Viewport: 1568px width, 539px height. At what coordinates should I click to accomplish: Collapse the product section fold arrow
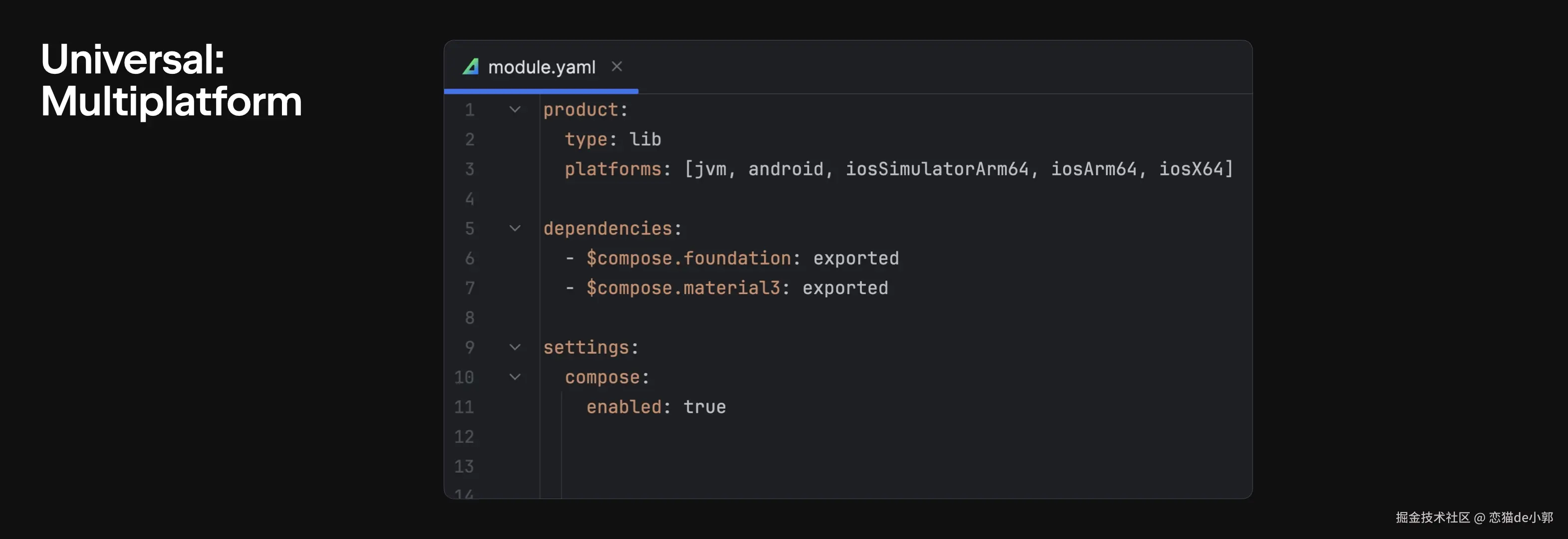click(x=515, y=110)
